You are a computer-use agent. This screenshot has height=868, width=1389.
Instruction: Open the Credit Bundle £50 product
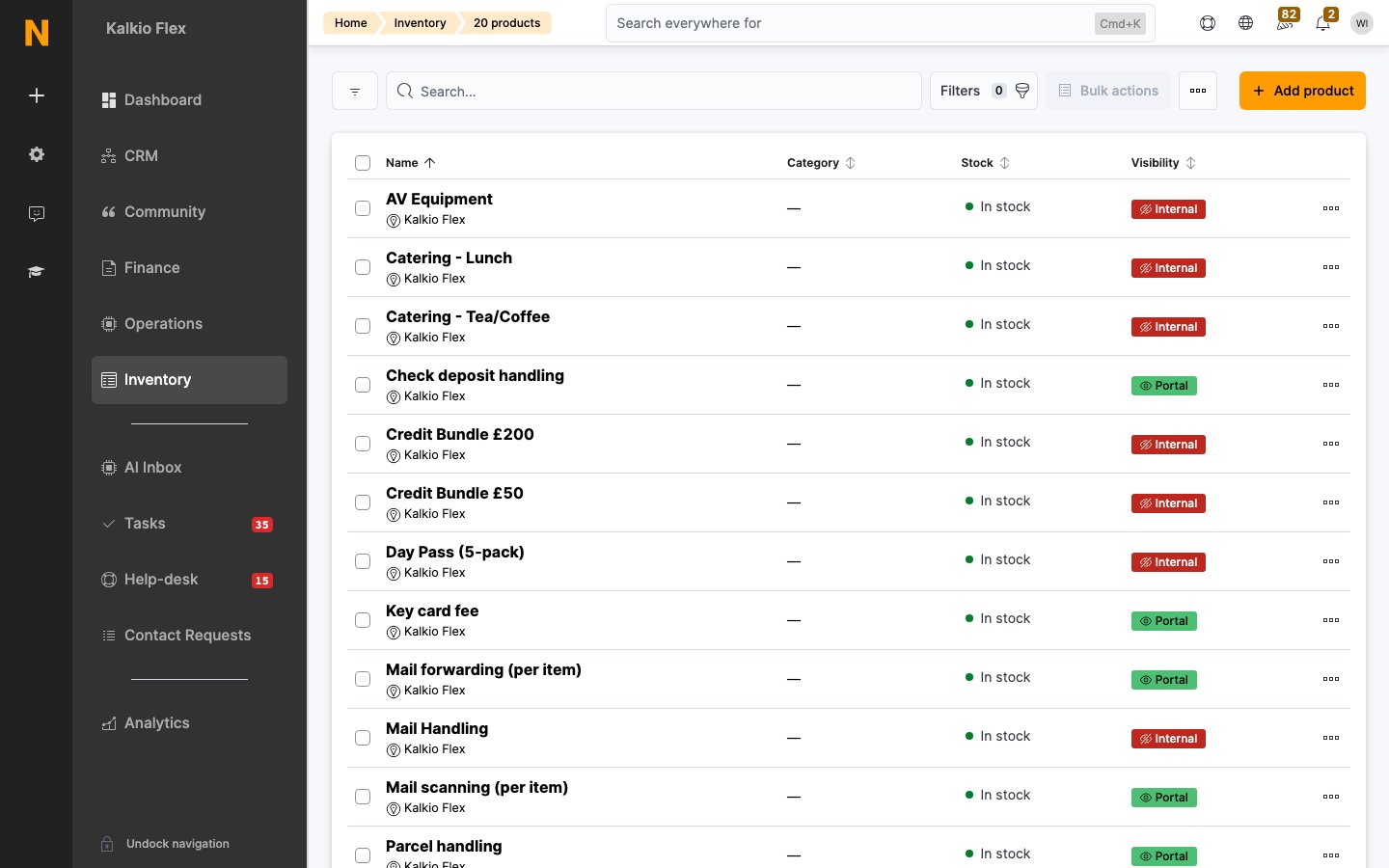pos(454,493)
